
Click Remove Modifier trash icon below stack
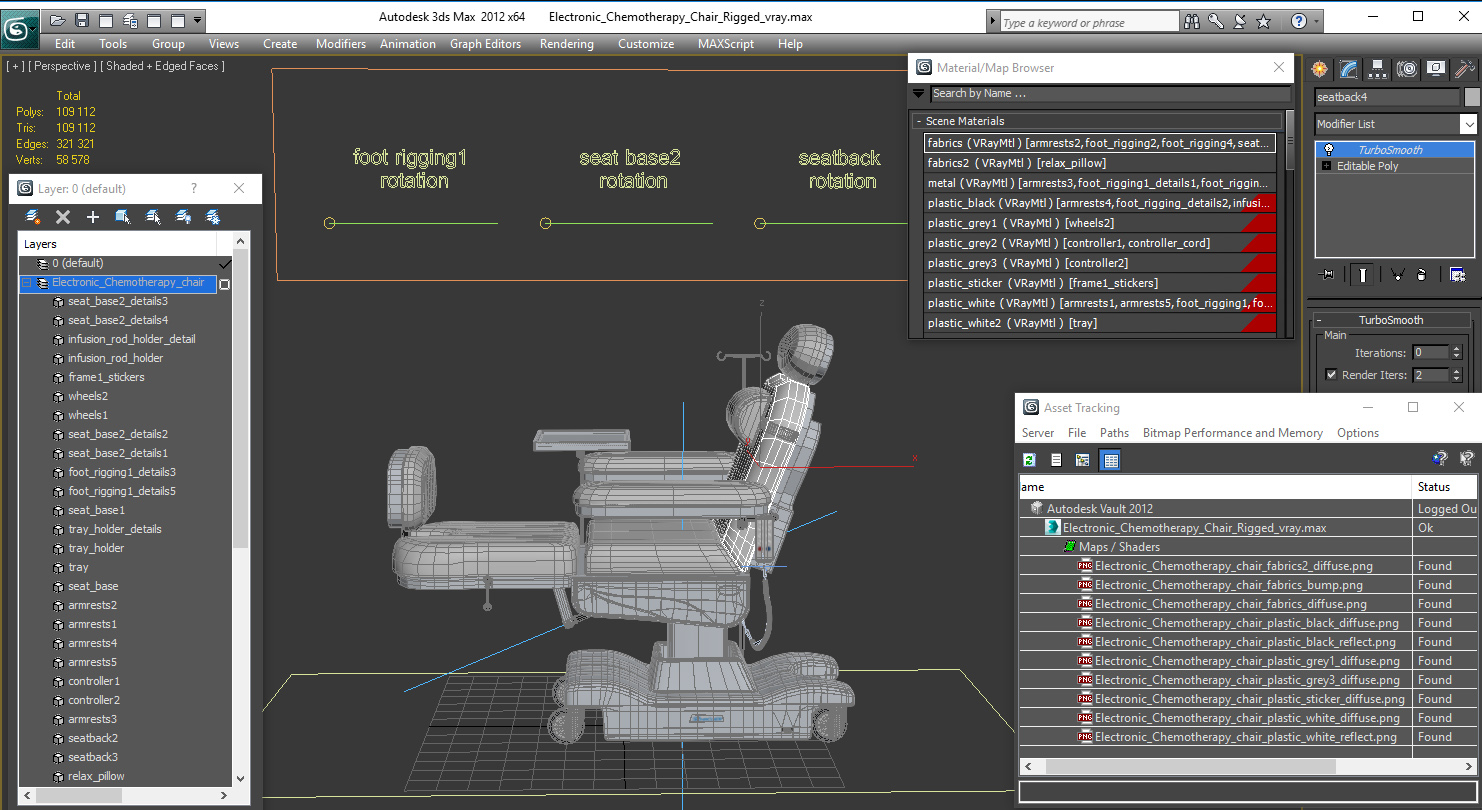click(x=1422, y=275)
